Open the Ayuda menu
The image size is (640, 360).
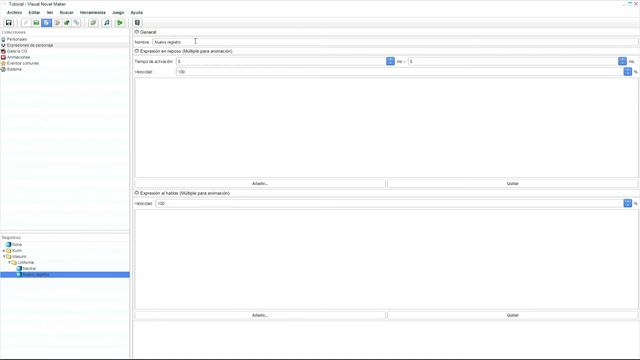[x=137, y=13]
